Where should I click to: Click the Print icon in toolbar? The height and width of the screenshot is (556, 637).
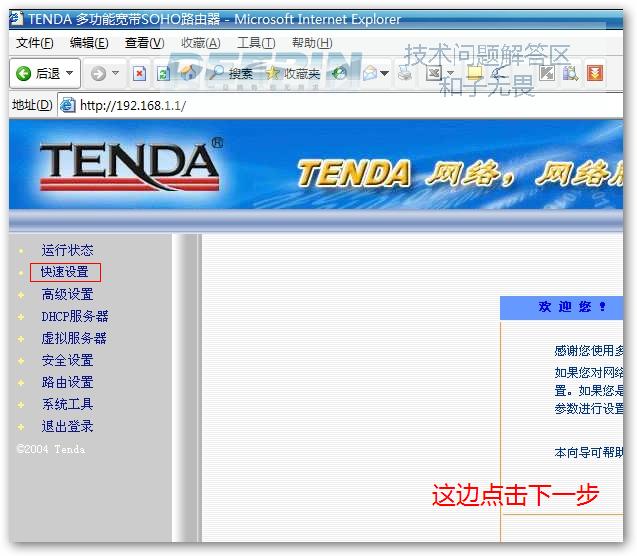[x=405, y=74]
